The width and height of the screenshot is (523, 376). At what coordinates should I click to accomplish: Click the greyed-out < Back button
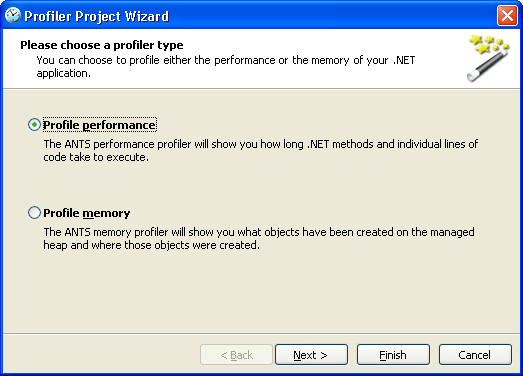coord(236,355)
